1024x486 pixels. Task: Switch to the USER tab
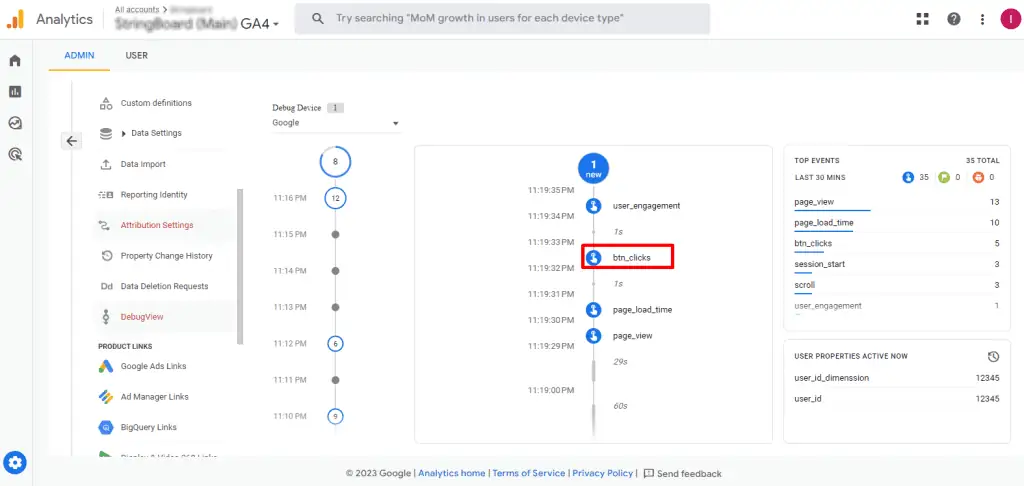[136, 56]
